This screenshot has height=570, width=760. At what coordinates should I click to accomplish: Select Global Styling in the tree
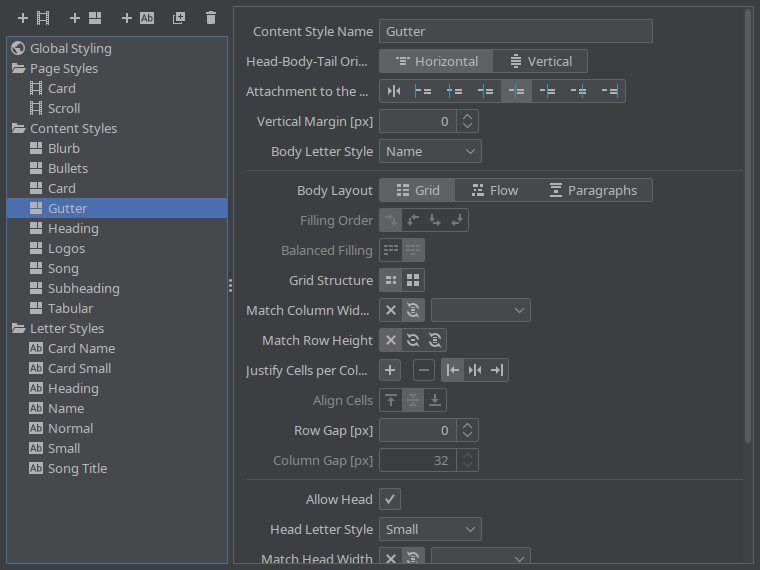click(x=70, y=49)
